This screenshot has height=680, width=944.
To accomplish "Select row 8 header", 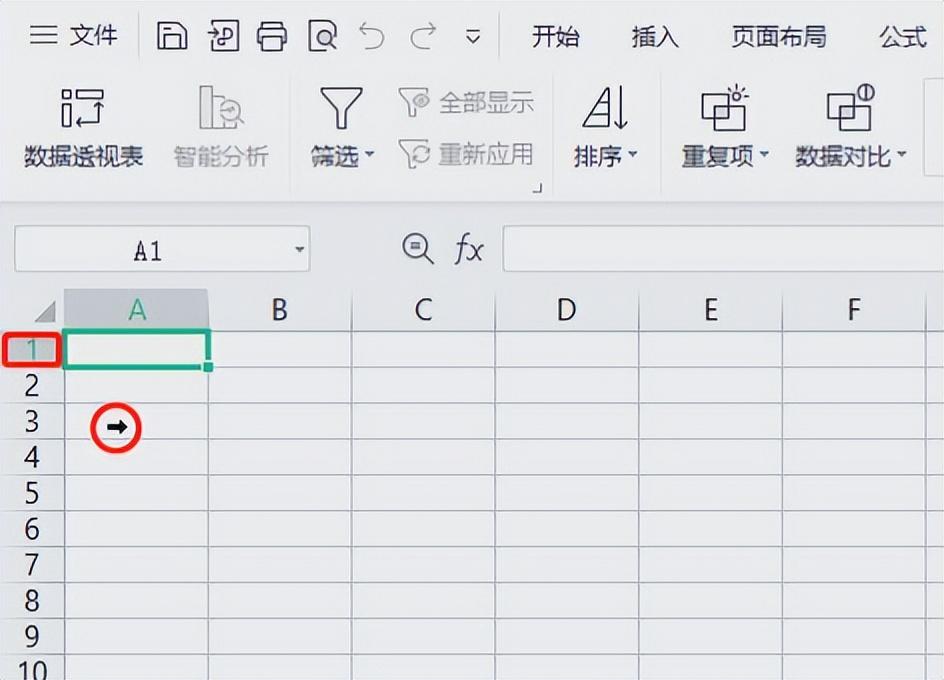I will [x=32, y=600].
